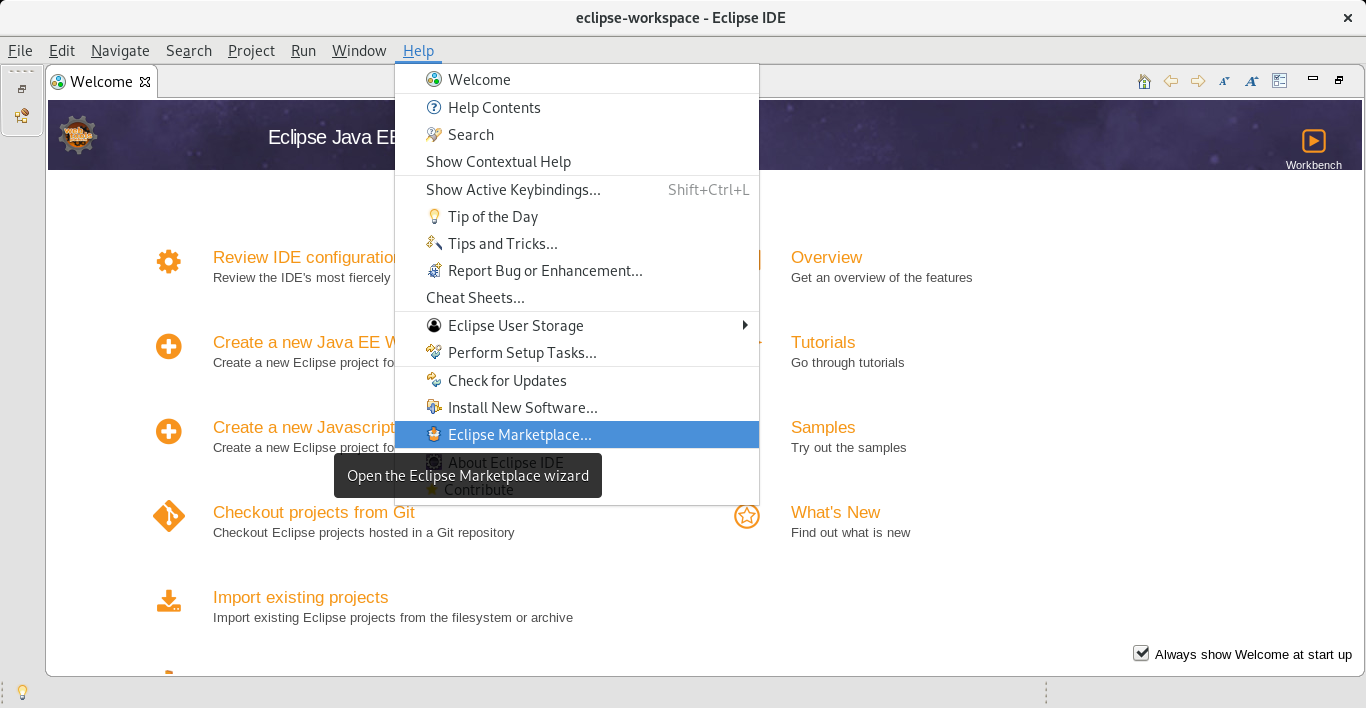Click the Workbench text label
Viewport: 1366px width, 708px height.
[x=1314, y=165]
